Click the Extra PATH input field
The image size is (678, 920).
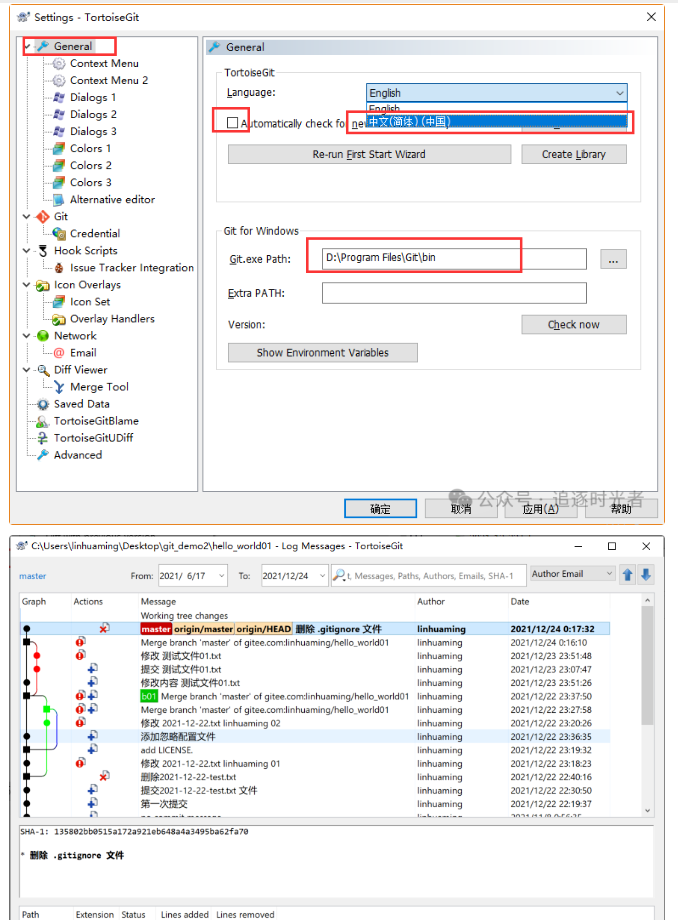coord(454,293)
